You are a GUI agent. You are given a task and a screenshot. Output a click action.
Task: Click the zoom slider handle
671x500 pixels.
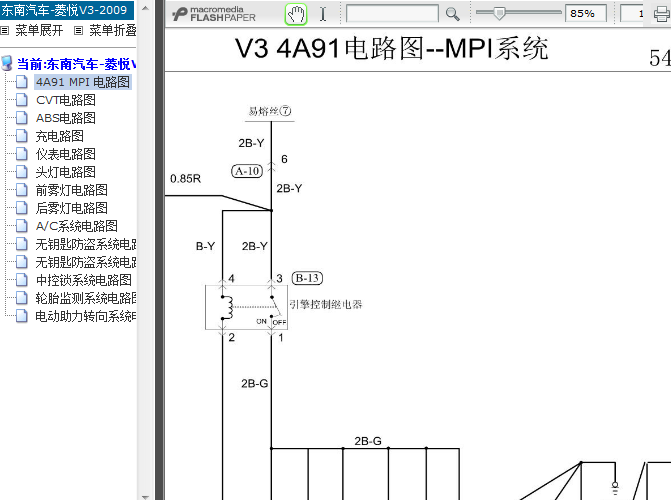[x=499, y=13]
